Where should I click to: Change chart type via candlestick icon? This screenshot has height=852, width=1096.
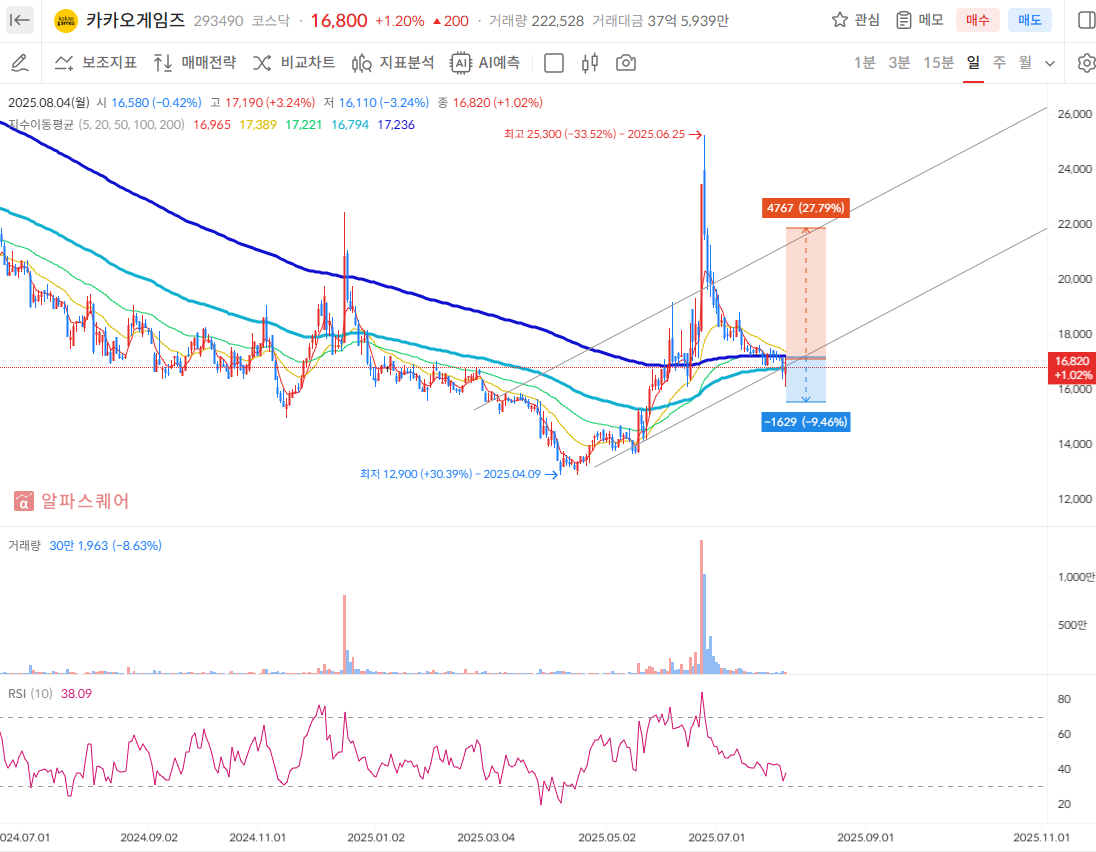tap(590, 63)
